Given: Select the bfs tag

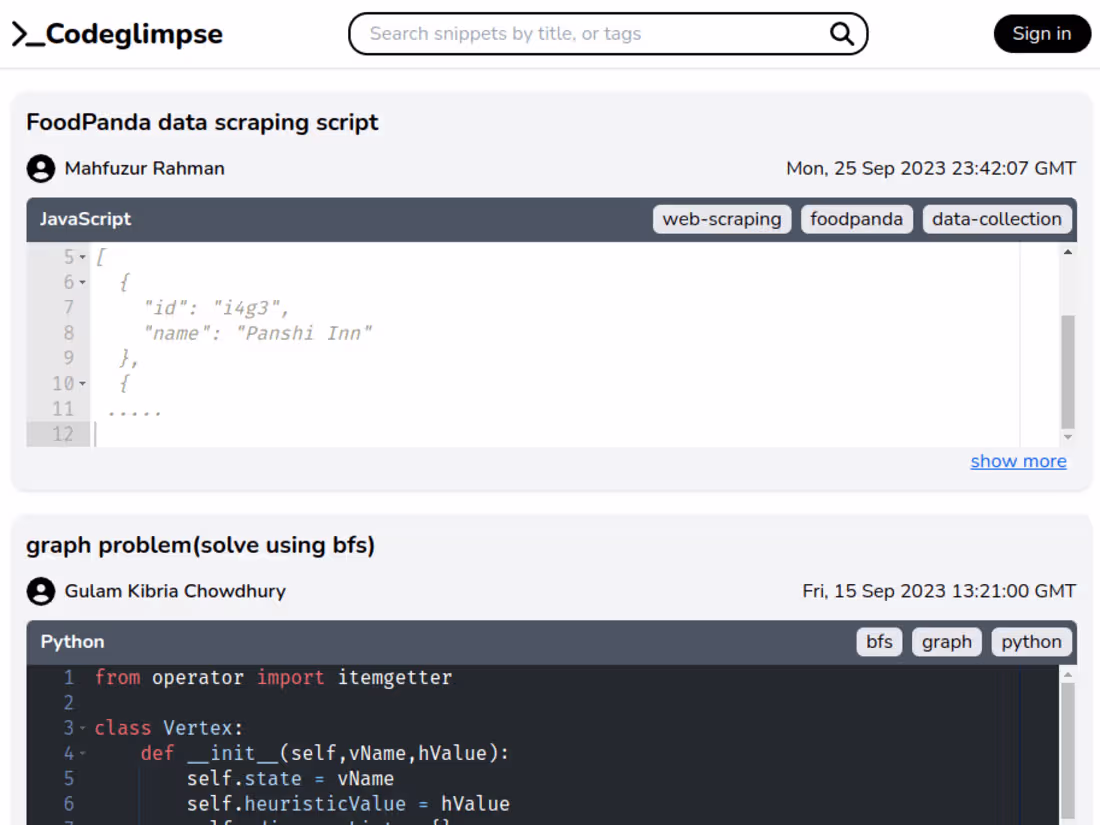Looking at the screenshot, I should (879, 642).
